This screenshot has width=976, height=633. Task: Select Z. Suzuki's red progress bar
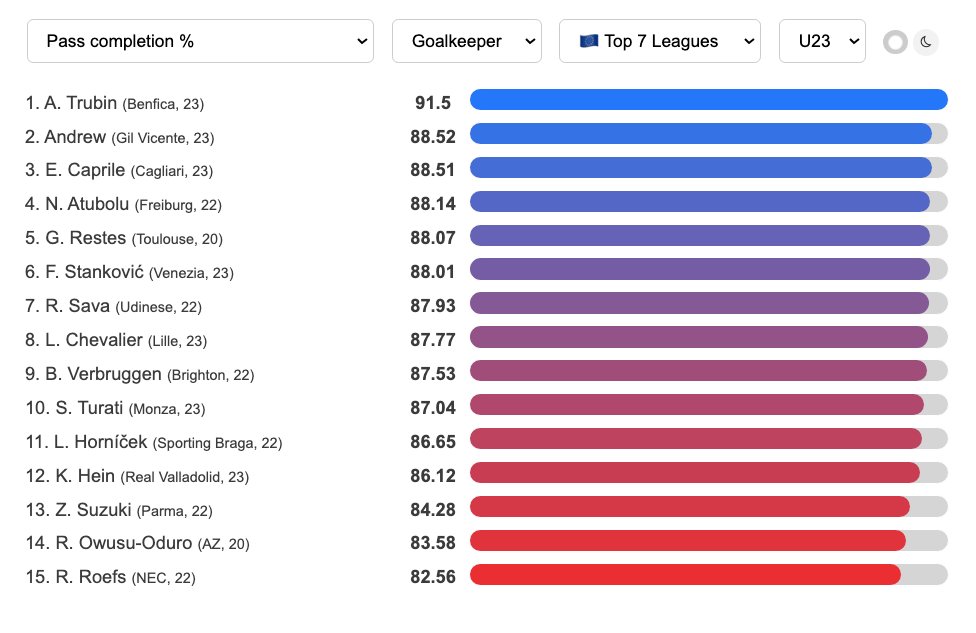690,507
